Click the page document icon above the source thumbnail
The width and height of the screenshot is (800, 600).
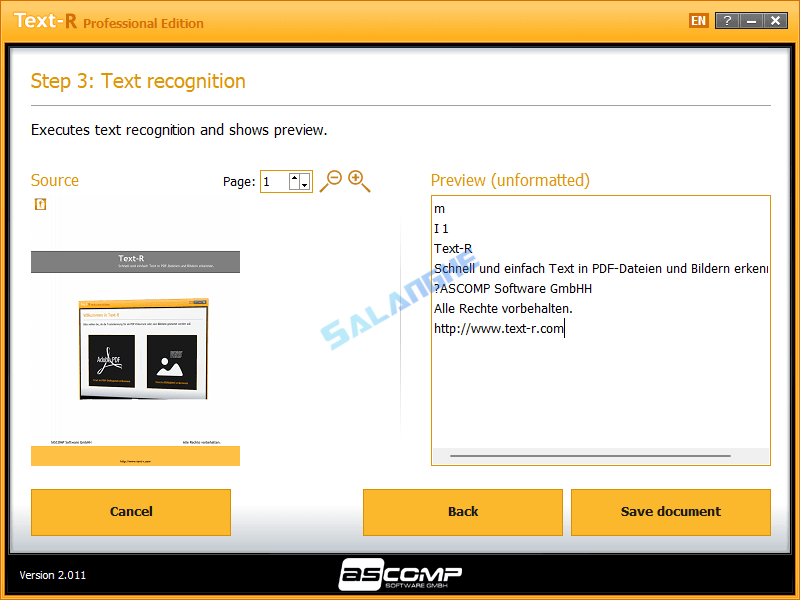(x=40, y=204)
